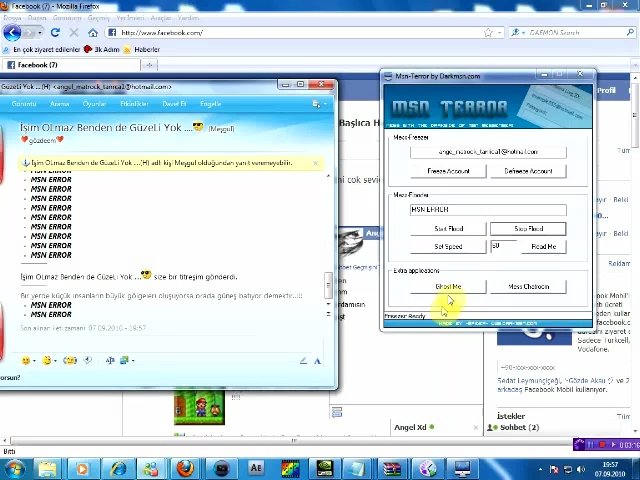Open Etkinlikler in chat window
This screenshot has height=480, width=640.
pyautogui.click(x=134, y=104)
